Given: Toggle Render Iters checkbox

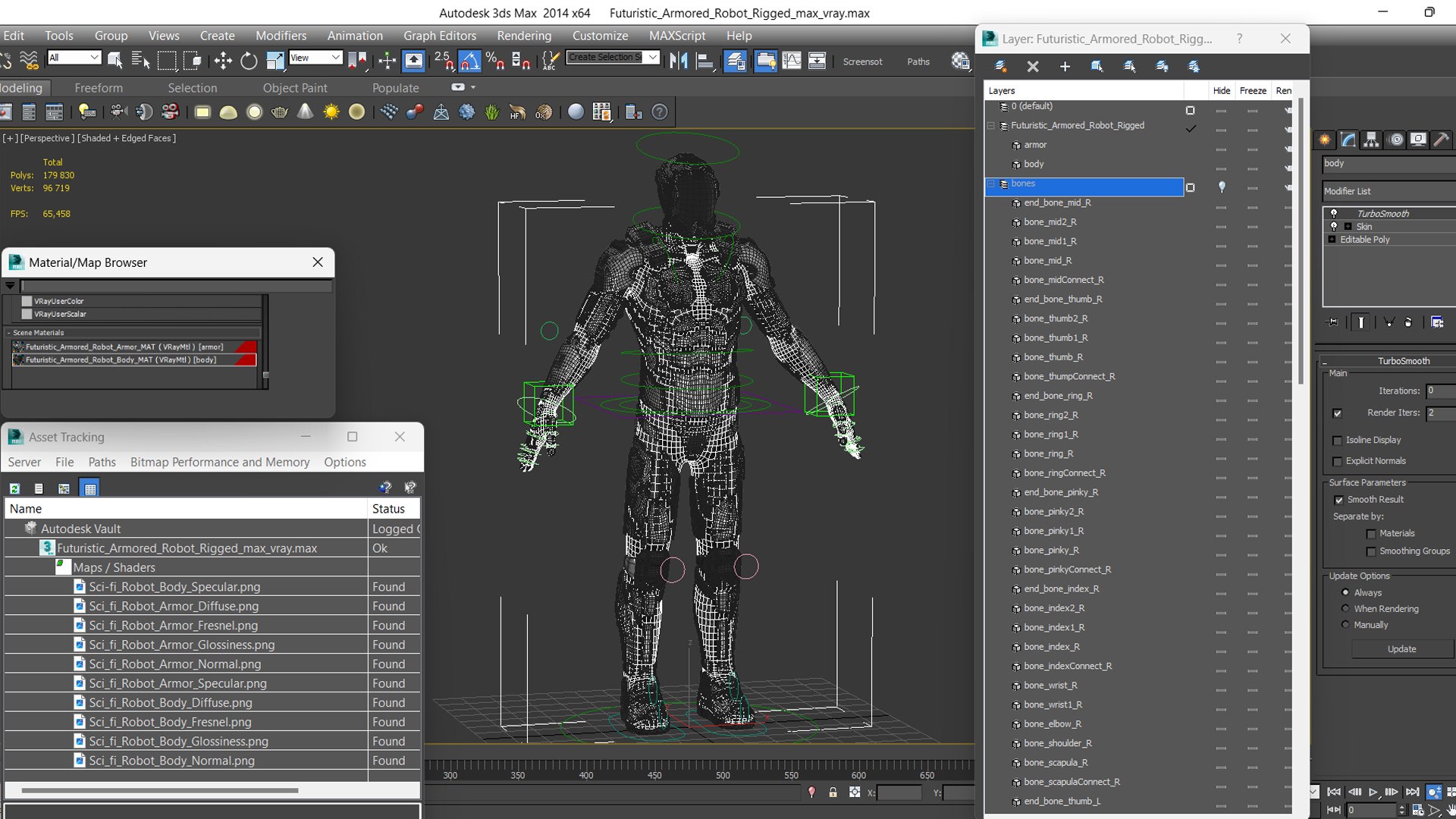Looking at the screenshot, I should pyautogui.click(x=1338, y=413).
